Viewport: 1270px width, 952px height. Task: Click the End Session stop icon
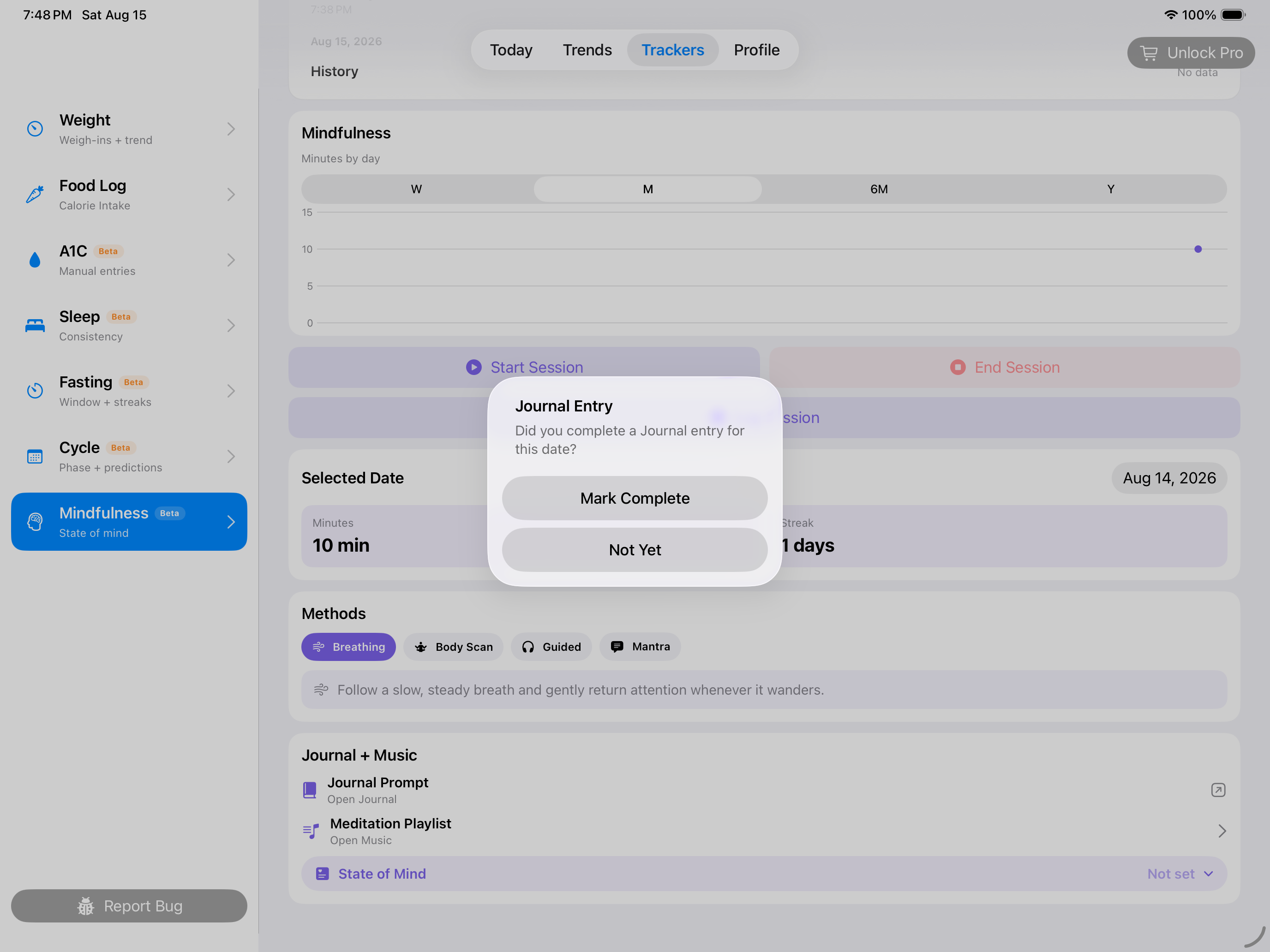[958, 367]
